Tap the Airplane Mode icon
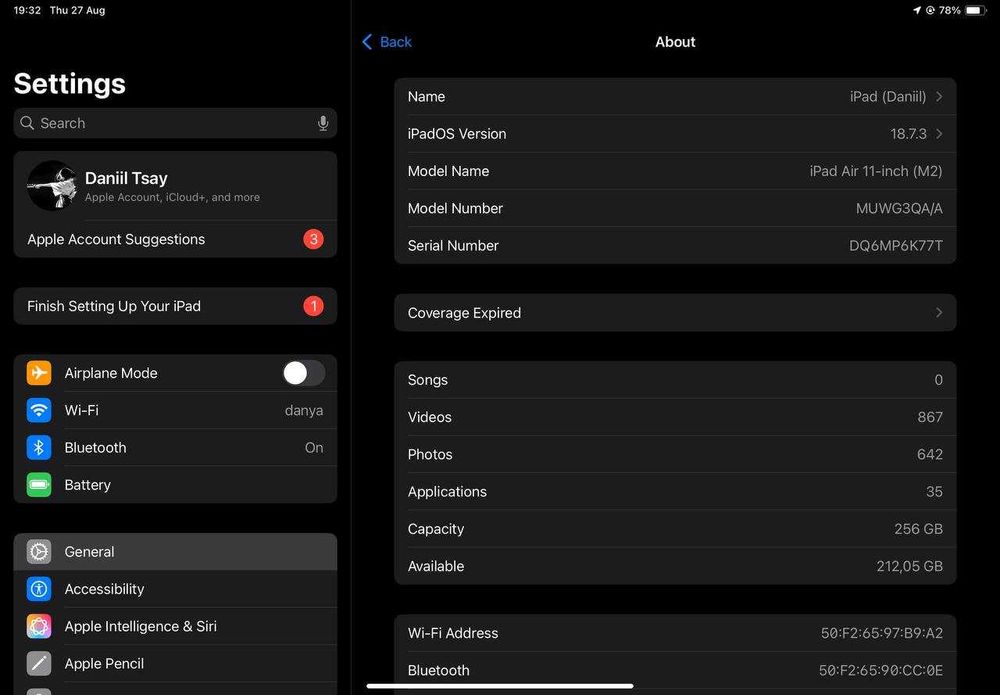This screenshot has height=695, width=1000. click(x=39, y=373)
